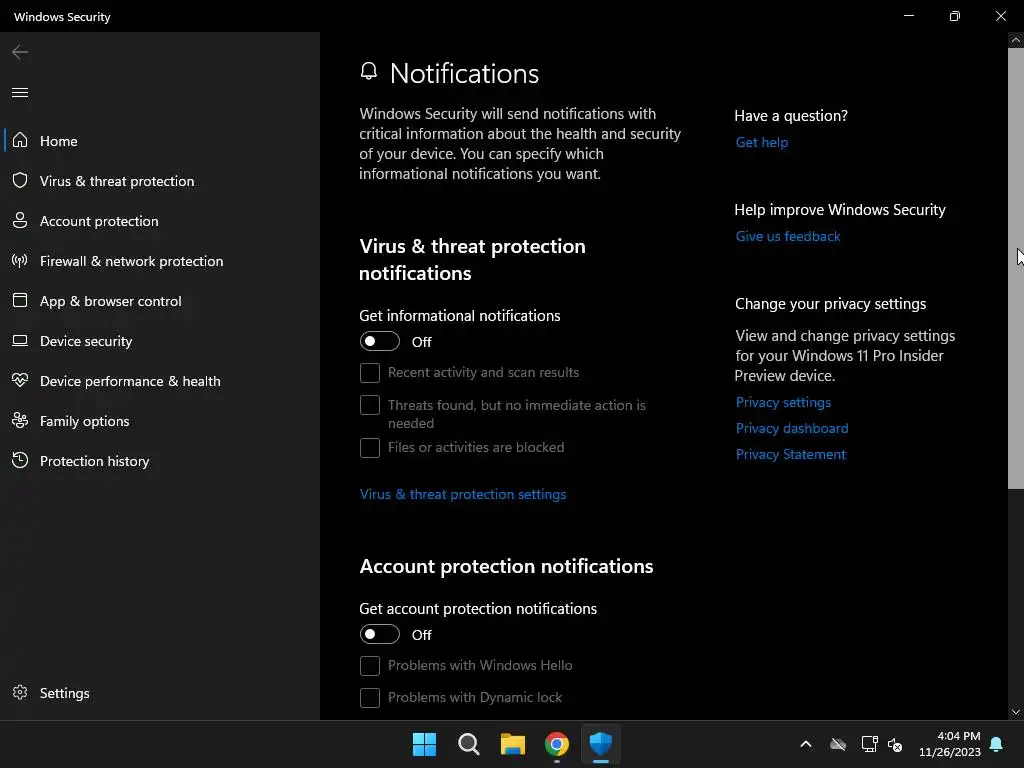Viewport: 1024px width, 768px height.
Task: Open Device security page
Action: 160,340
